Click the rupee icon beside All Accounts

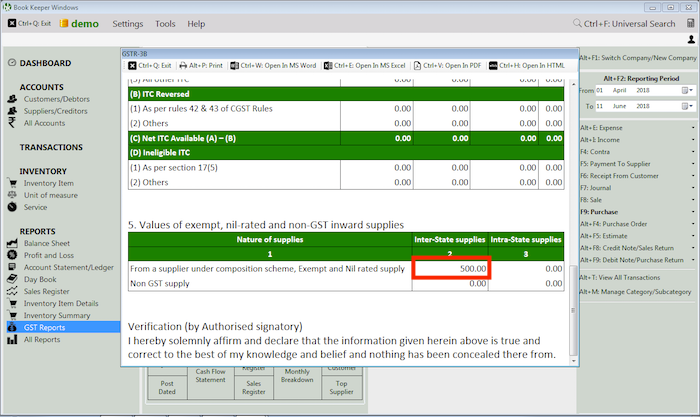pyautogui.click(x=12, y=123)
